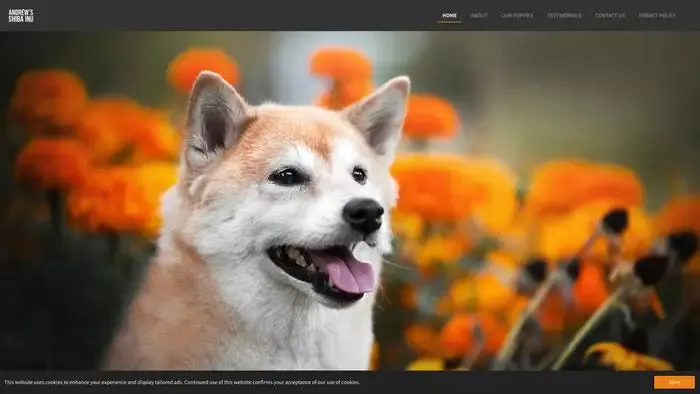
Task: Click the cookie notice text
Action: tap(182, 382)
